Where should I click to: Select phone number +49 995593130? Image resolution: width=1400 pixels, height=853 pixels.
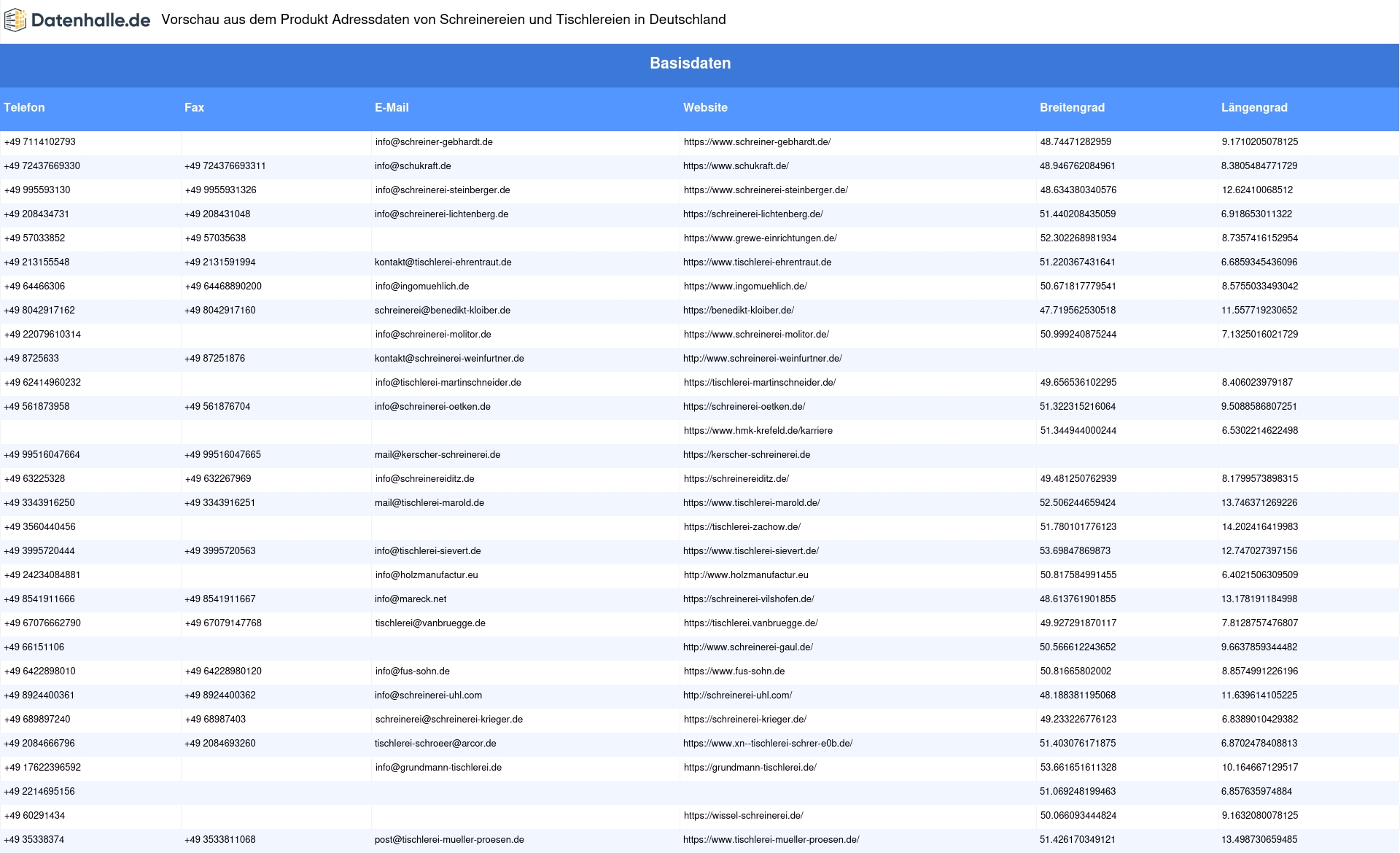(37, 190)
